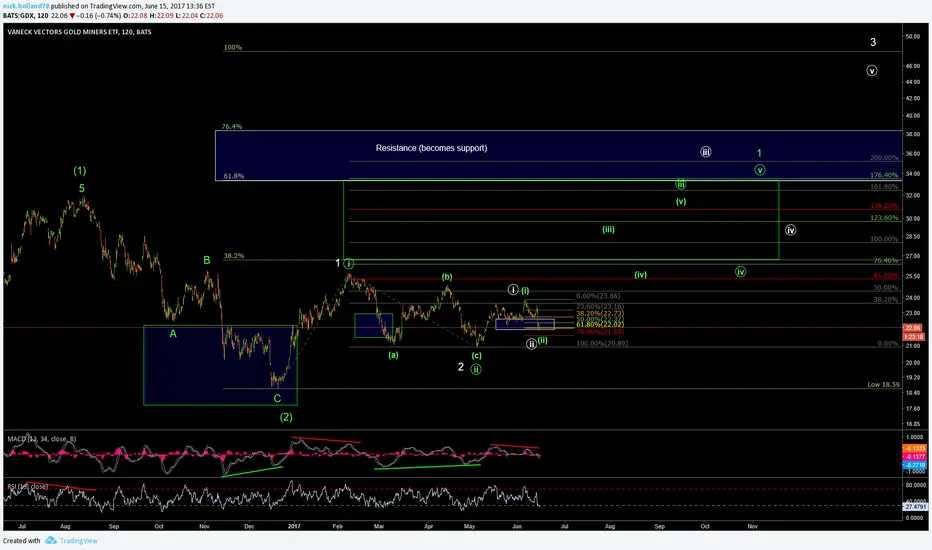Open the TradingView link beside "Created with"
Viewport: 932px width, 550px height.
click(x=78, y=540)
